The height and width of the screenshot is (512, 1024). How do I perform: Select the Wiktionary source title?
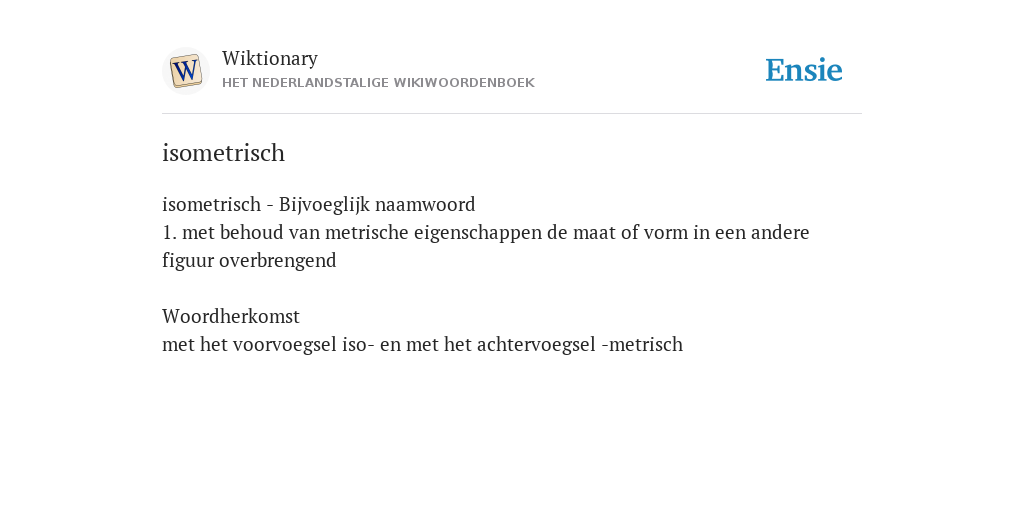click(x=270, y=59)
